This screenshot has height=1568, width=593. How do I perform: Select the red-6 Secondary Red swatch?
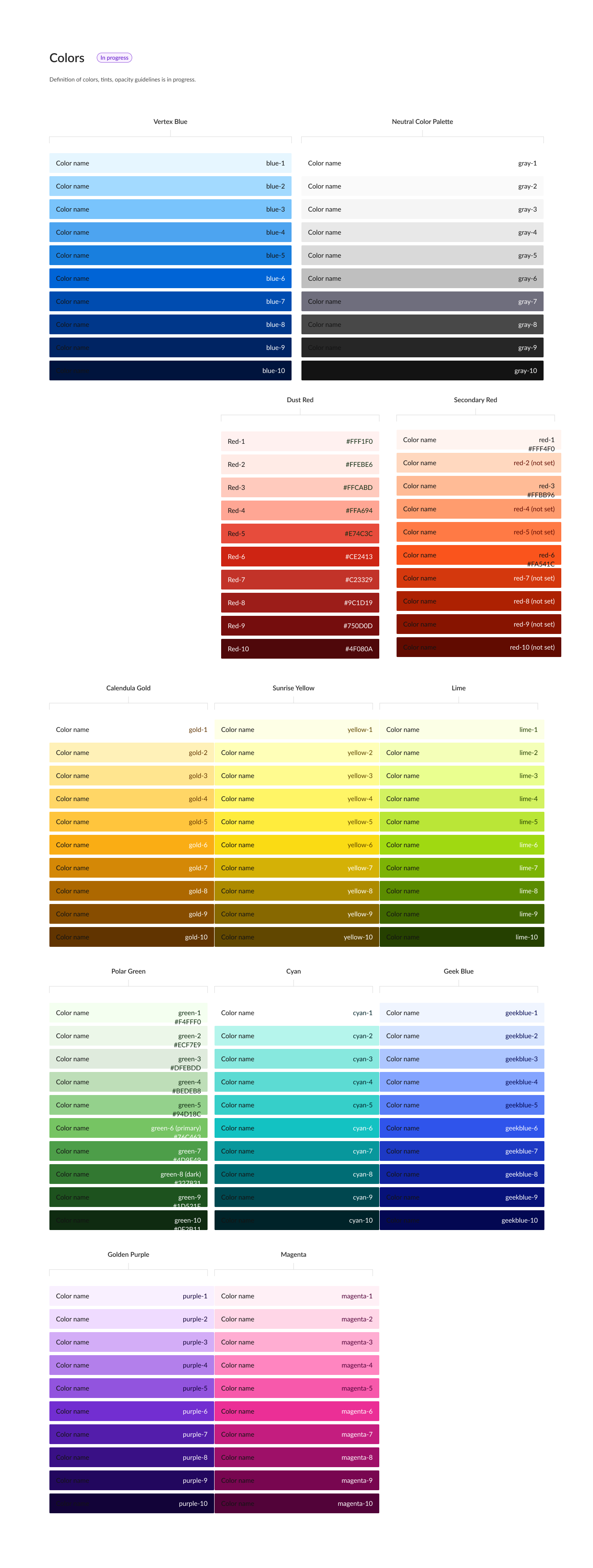point(479,555)
